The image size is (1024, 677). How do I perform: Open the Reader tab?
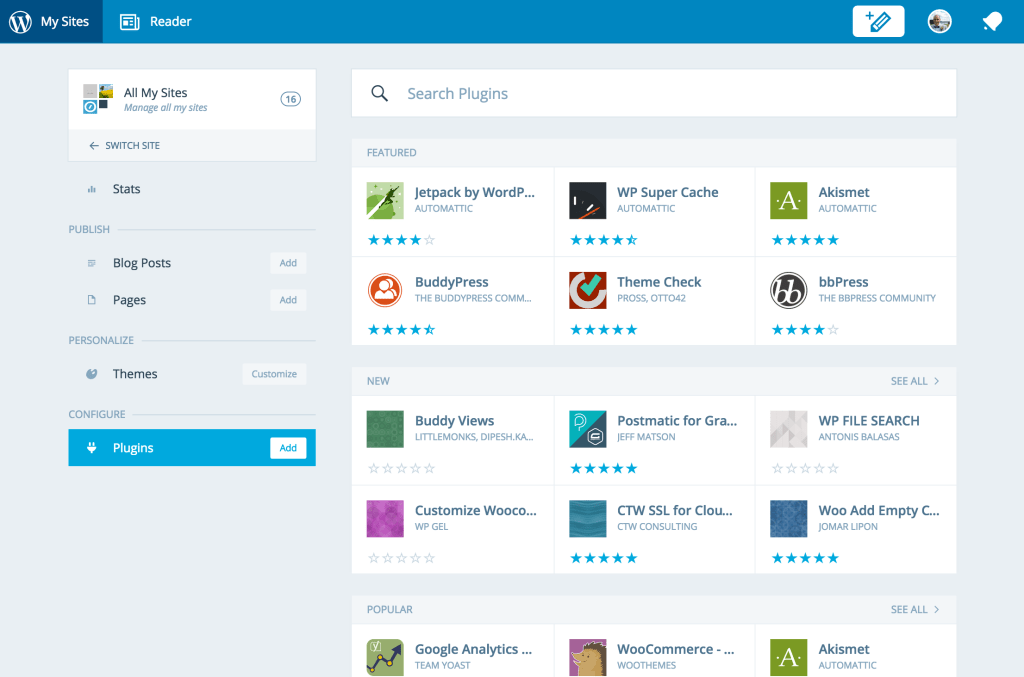coord(155,22)
